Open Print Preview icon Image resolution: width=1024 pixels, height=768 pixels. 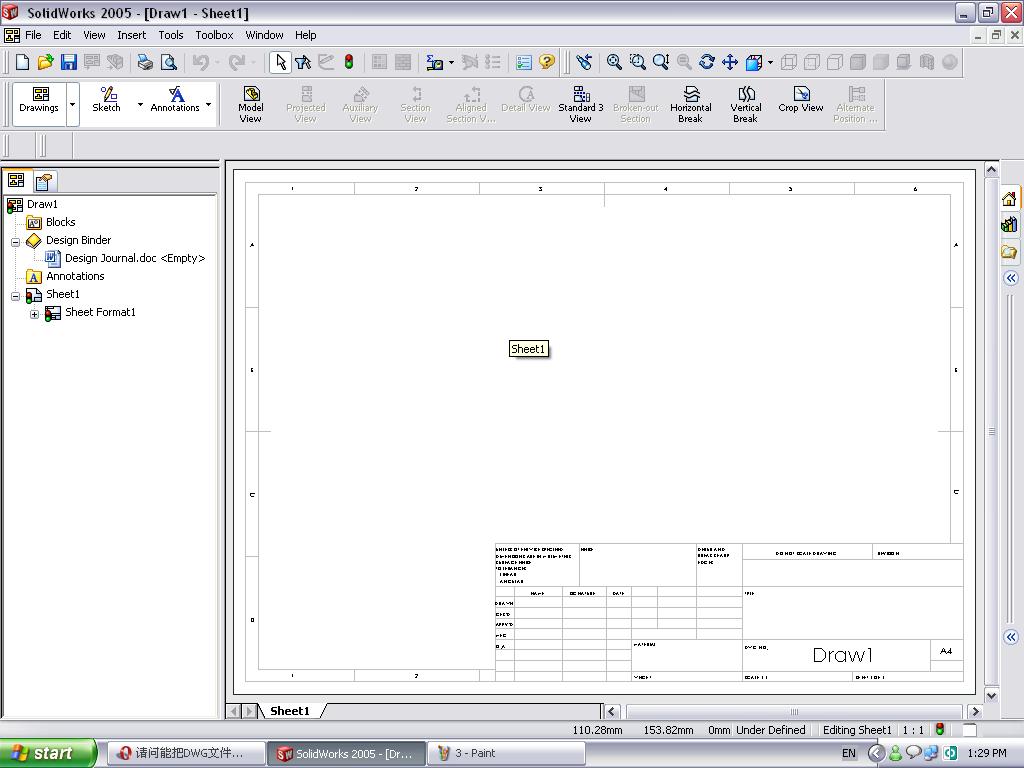click(168, 62)
